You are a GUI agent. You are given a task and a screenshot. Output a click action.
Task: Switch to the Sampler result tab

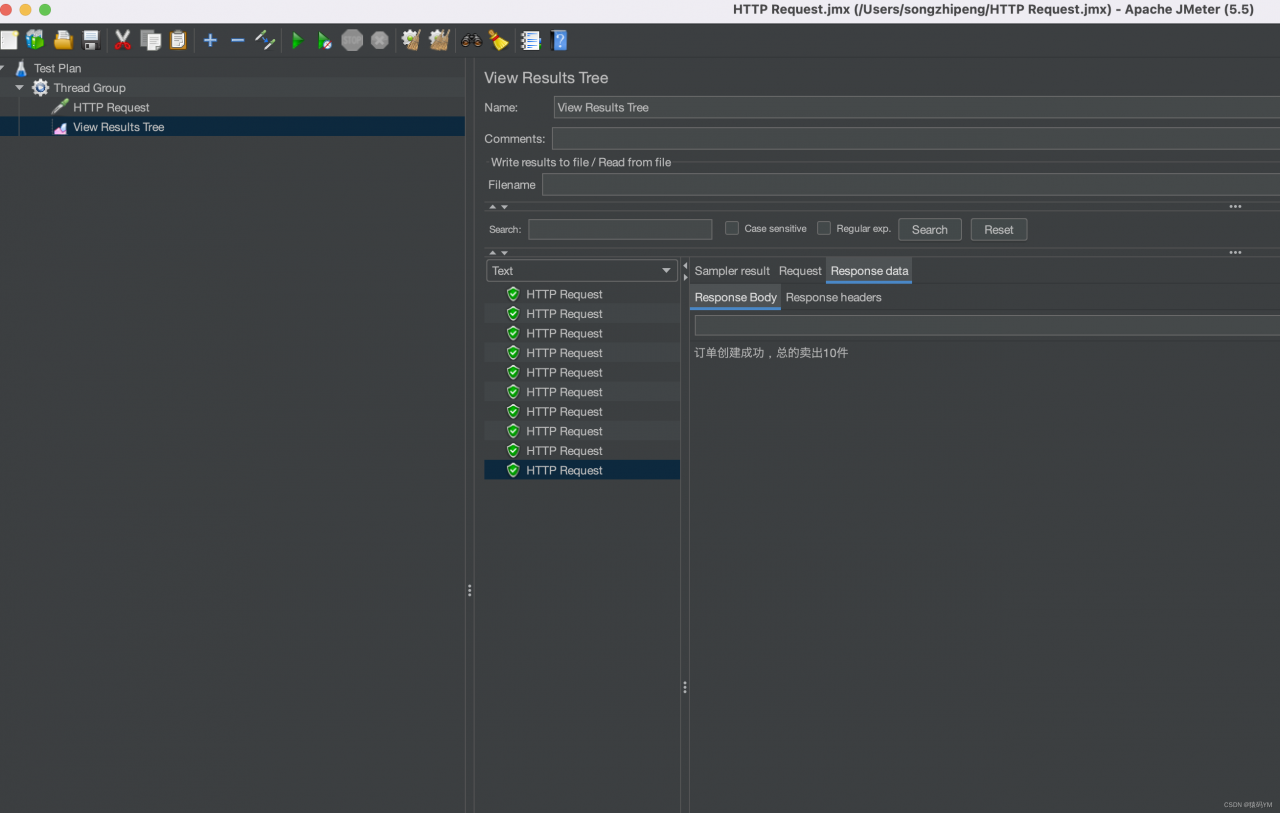[x=732, y=271]
